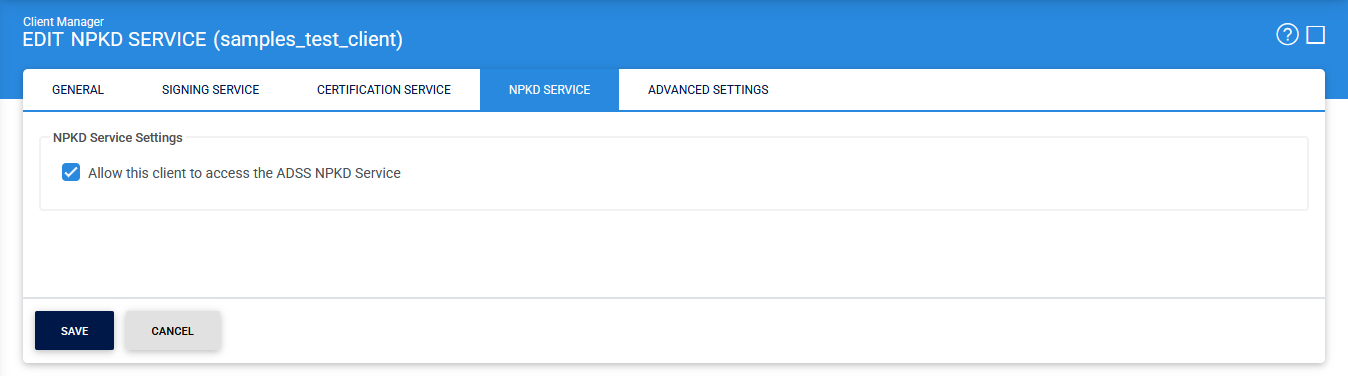The width and height of the screenshot is (1348, 376).
Task: Click the Client Manager breadcrumb text
Action: [x=64, y=21]
